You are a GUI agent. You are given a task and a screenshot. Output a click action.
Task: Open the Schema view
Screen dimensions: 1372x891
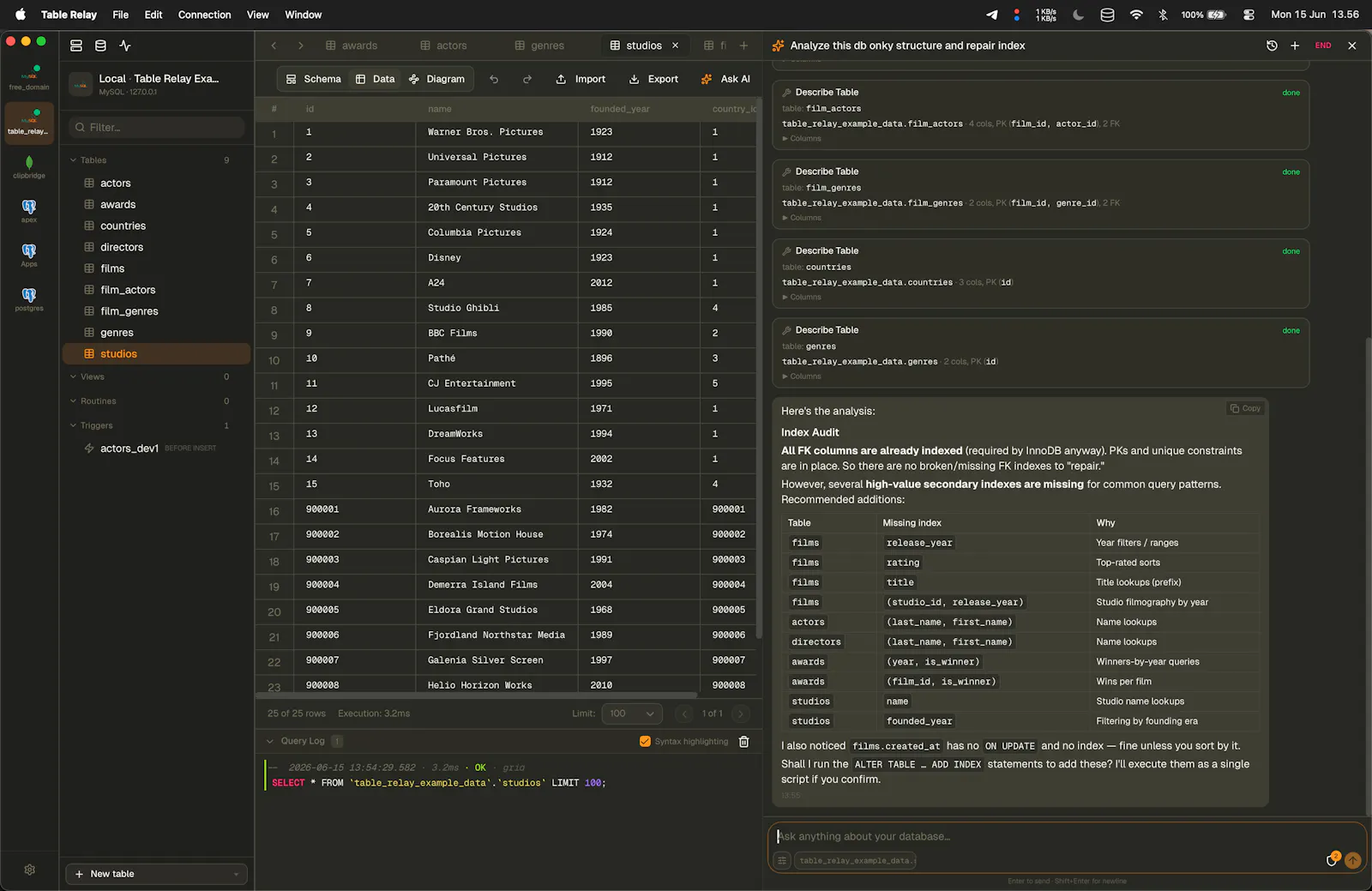[313, 79]
